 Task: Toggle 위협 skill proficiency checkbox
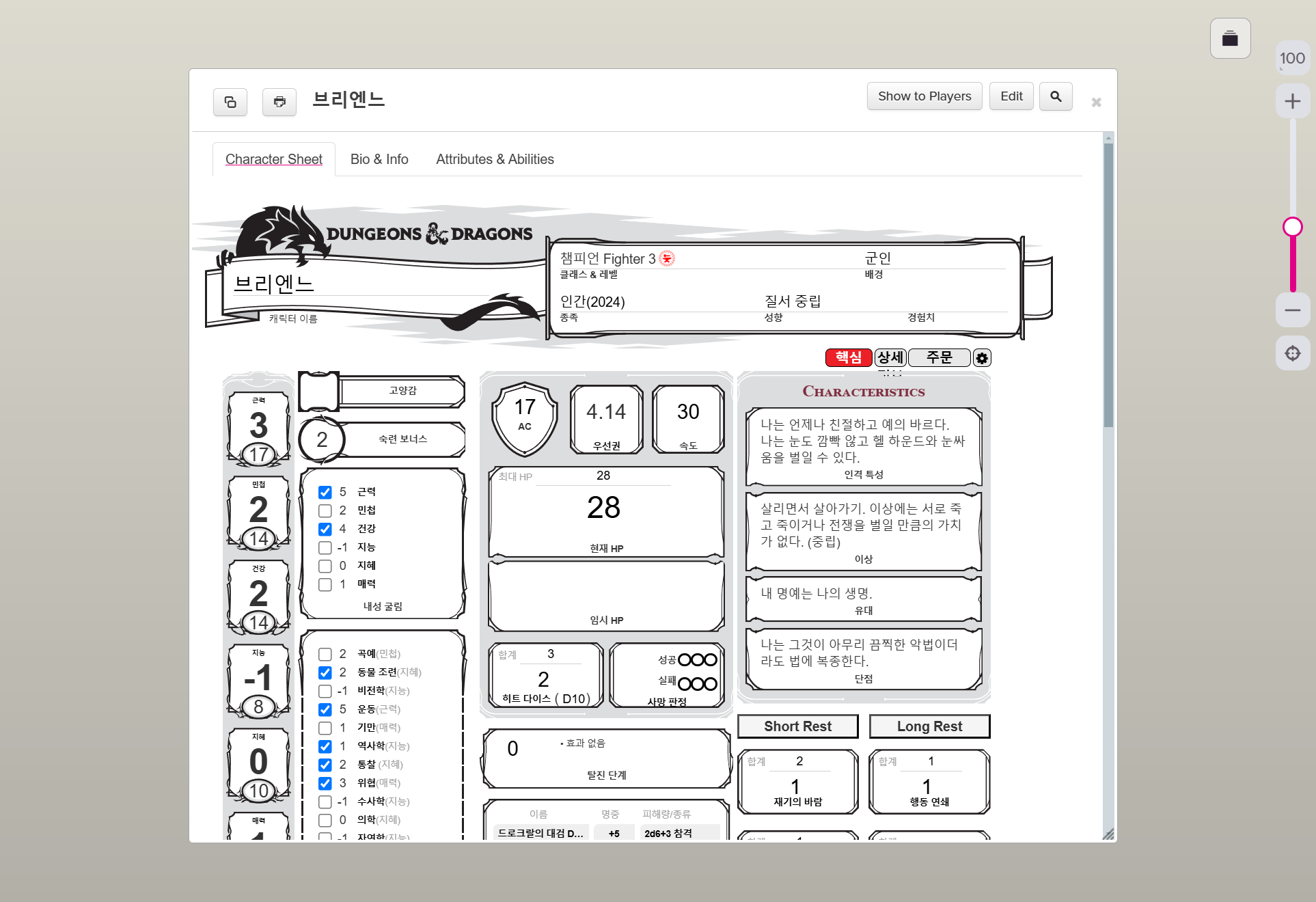pos(325,783)
